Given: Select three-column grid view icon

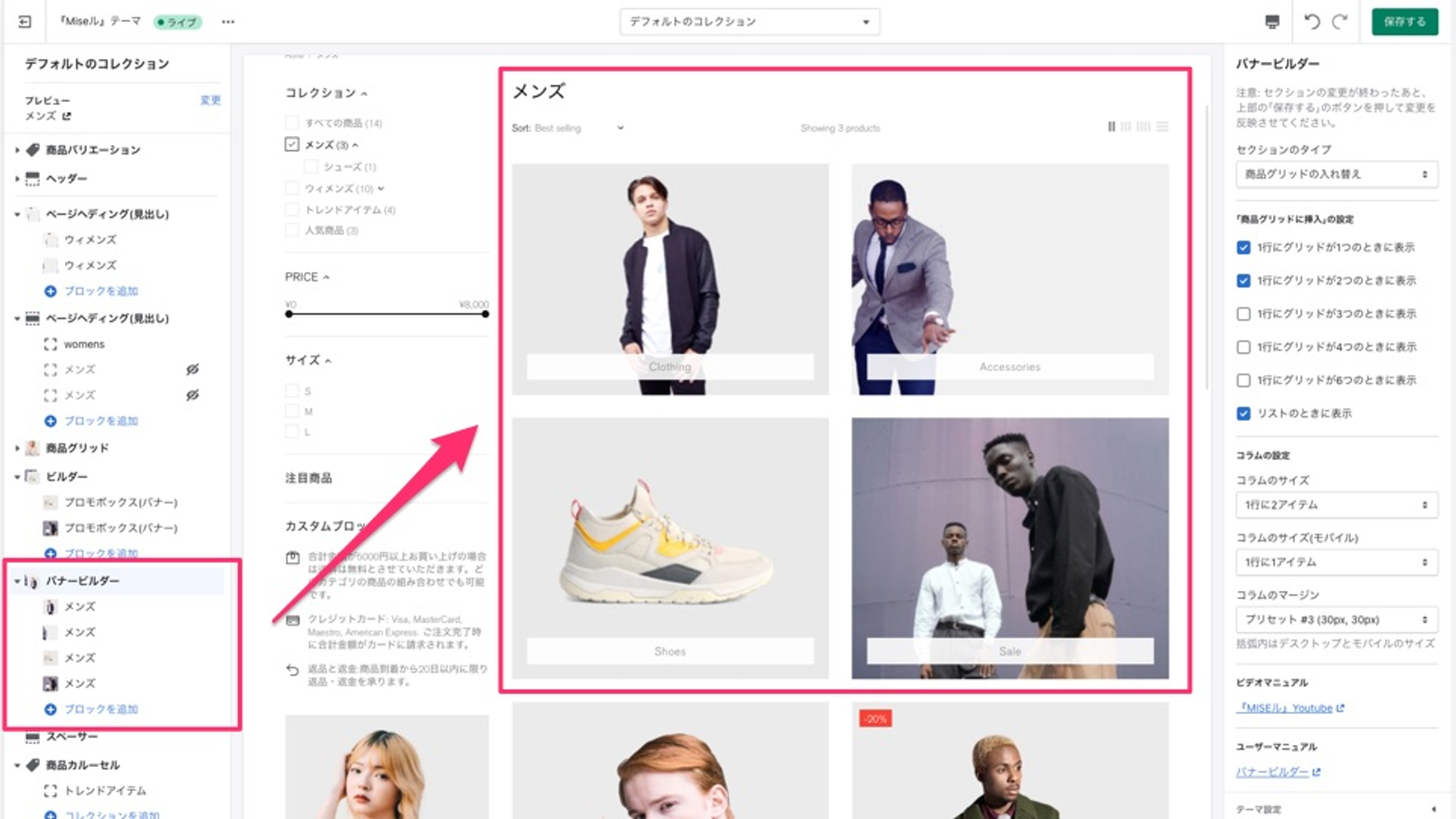Looking at the screenshot, I should [x=1126, y=127].
